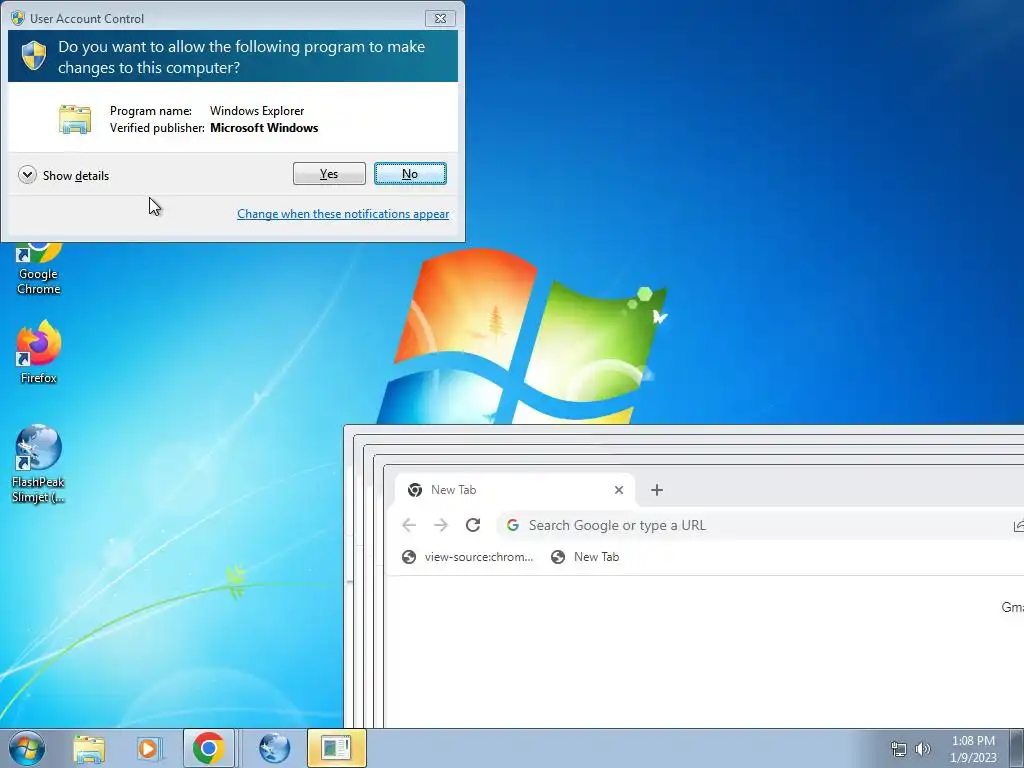
Task: Expand Show details in UAC dialog
Action: click(x=64, y=175)
